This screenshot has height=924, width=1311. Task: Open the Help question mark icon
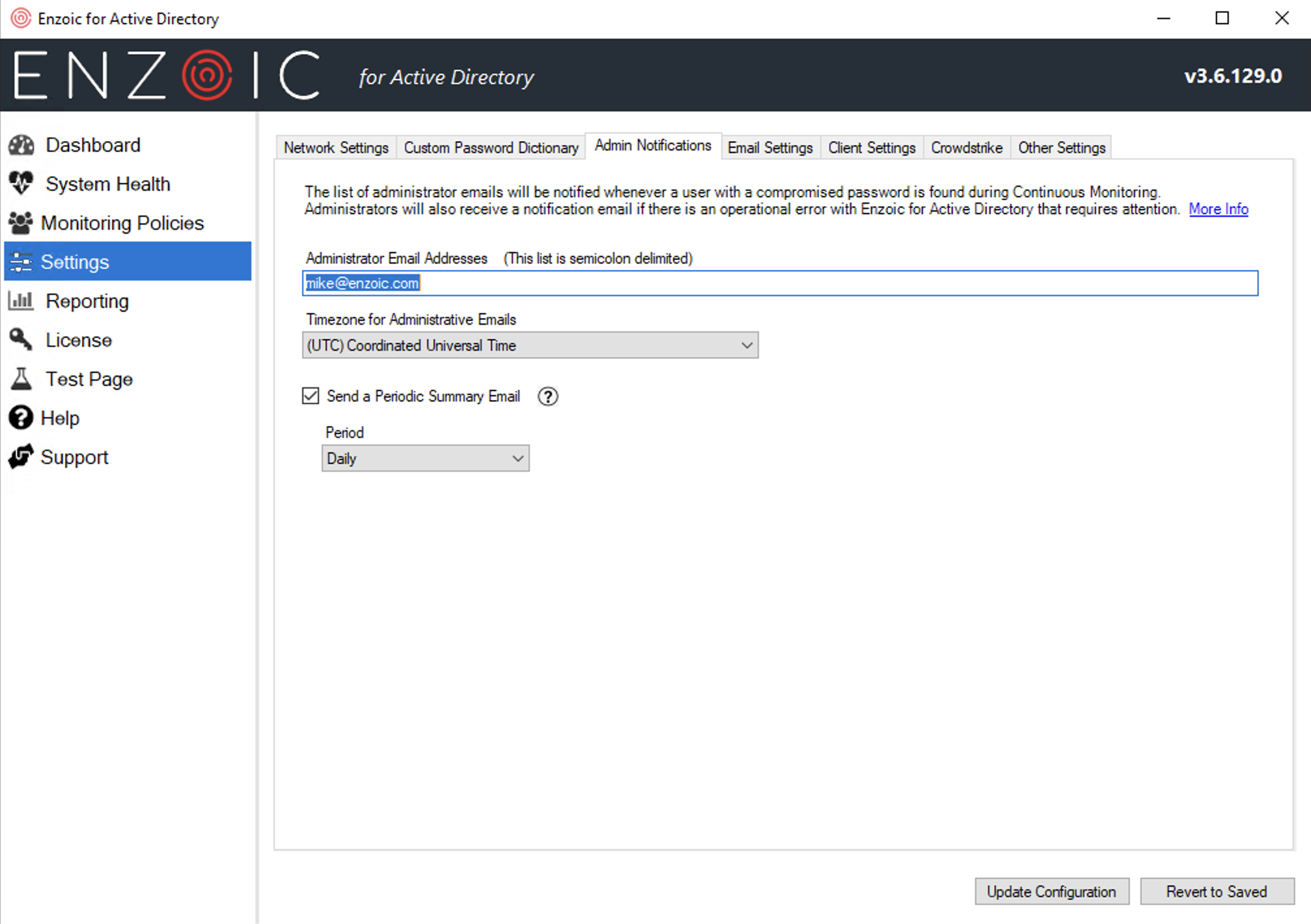click(21, 418)
